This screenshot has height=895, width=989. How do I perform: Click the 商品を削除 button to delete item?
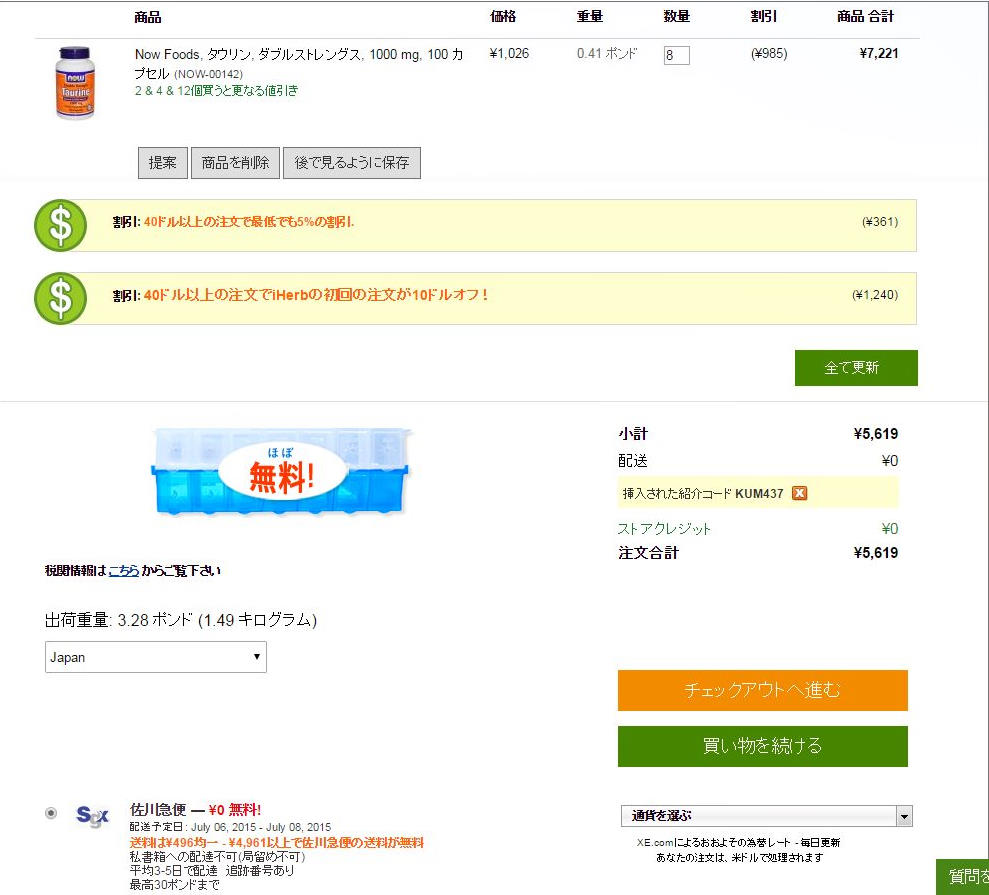(235, 163)
